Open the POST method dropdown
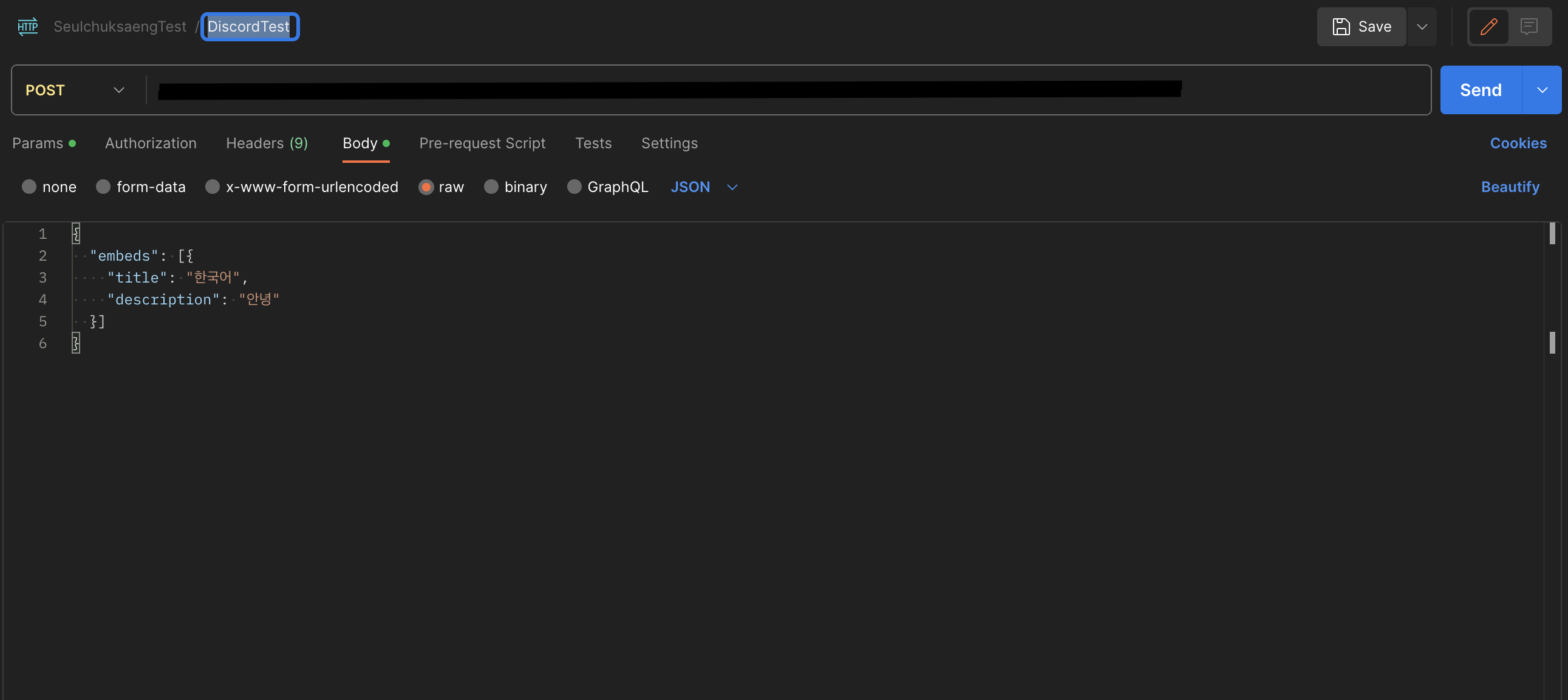 (x=75, y=90)
